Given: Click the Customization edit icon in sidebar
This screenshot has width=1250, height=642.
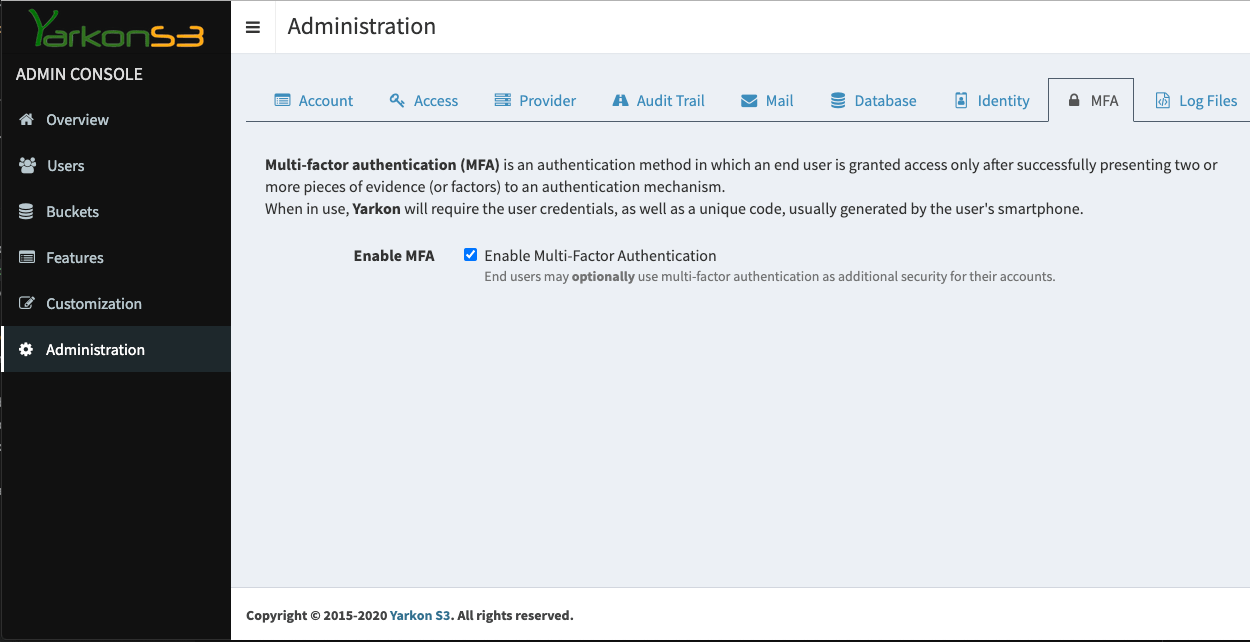Looking at the screenshot, I should [27, 304].
